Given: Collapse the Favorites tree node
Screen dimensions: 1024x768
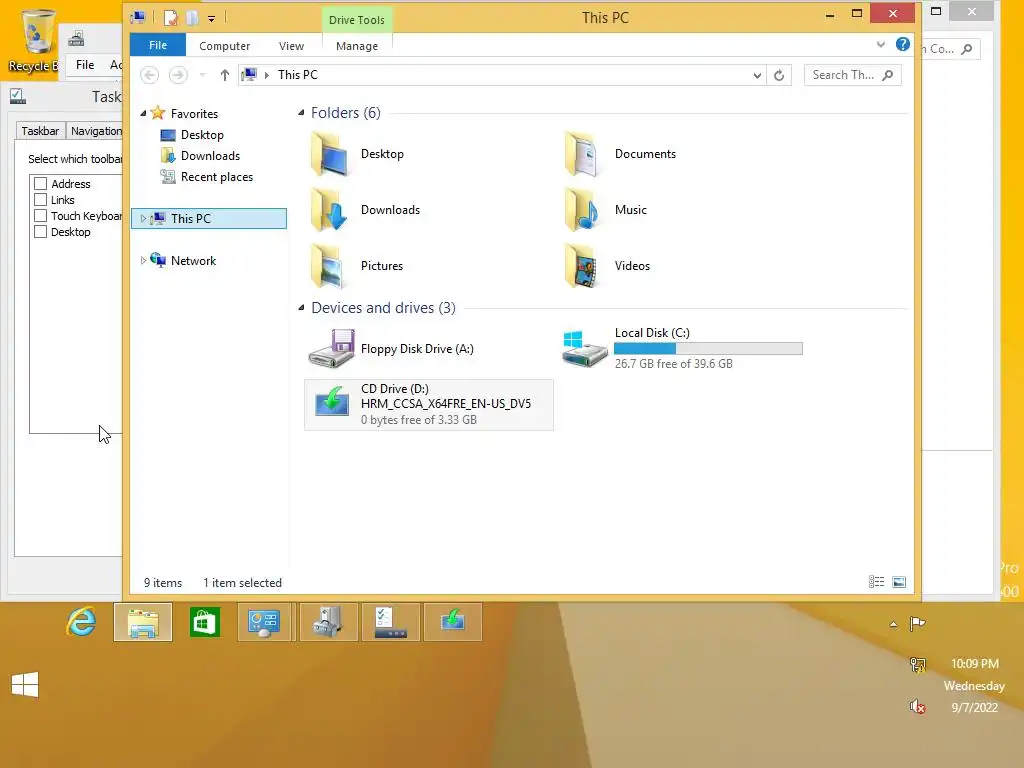Looking at the screenshot, I should tap(143, 114).
